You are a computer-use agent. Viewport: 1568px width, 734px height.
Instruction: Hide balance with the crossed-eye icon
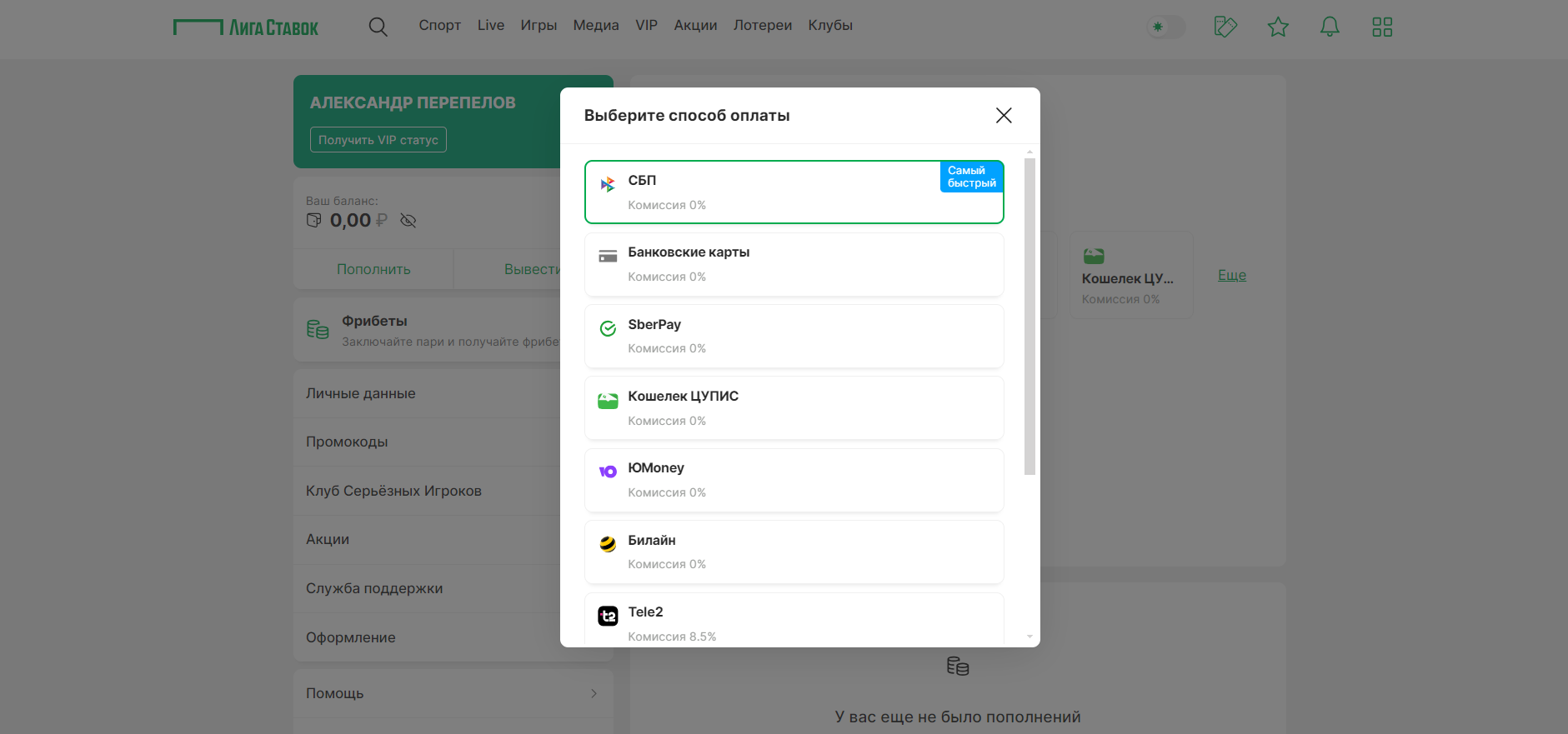(408, 221)
